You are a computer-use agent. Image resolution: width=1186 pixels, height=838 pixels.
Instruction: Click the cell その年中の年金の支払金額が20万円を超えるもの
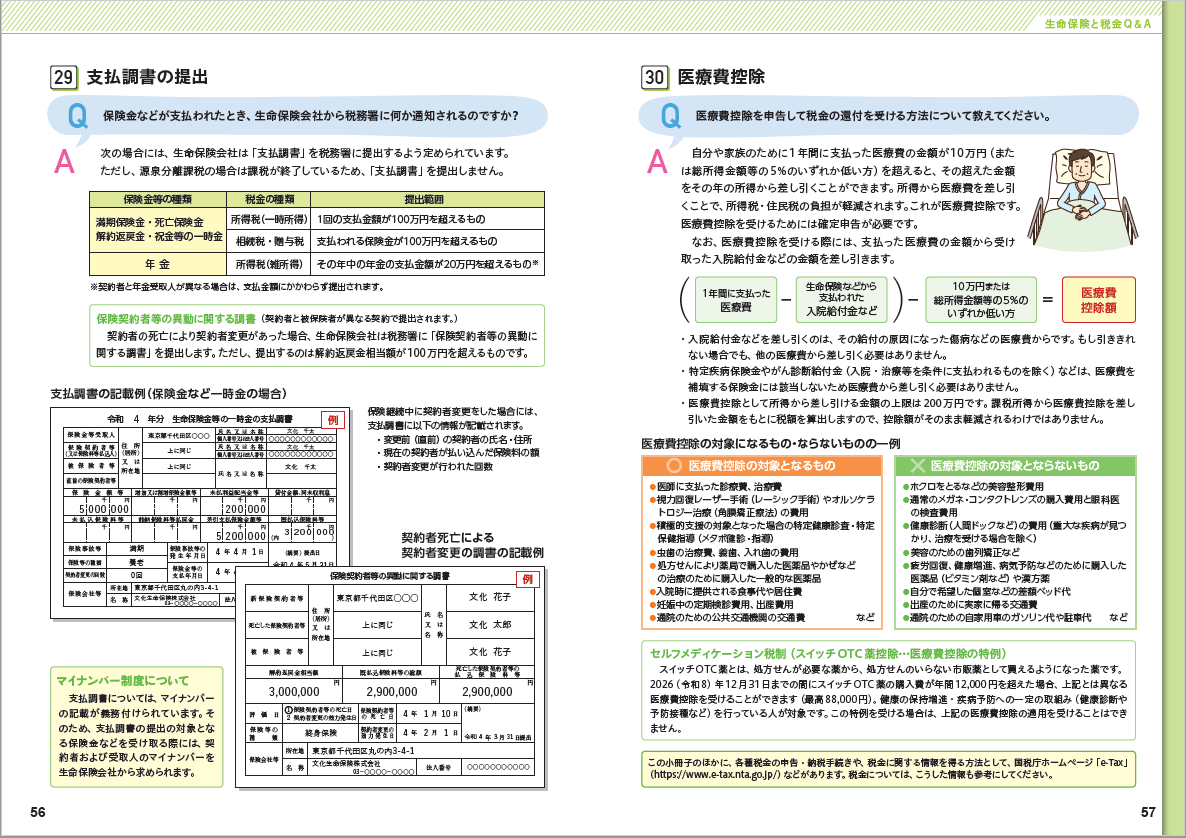coord(428,264)
